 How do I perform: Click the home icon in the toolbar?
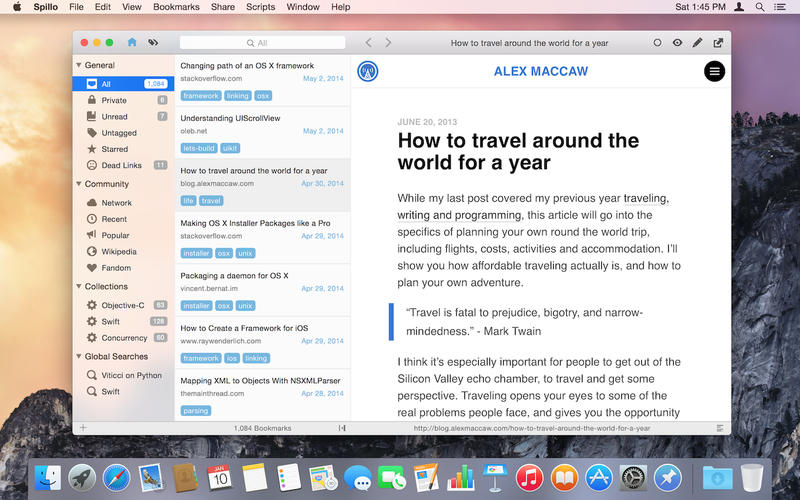pyautogui.click(x=132, y=43)
